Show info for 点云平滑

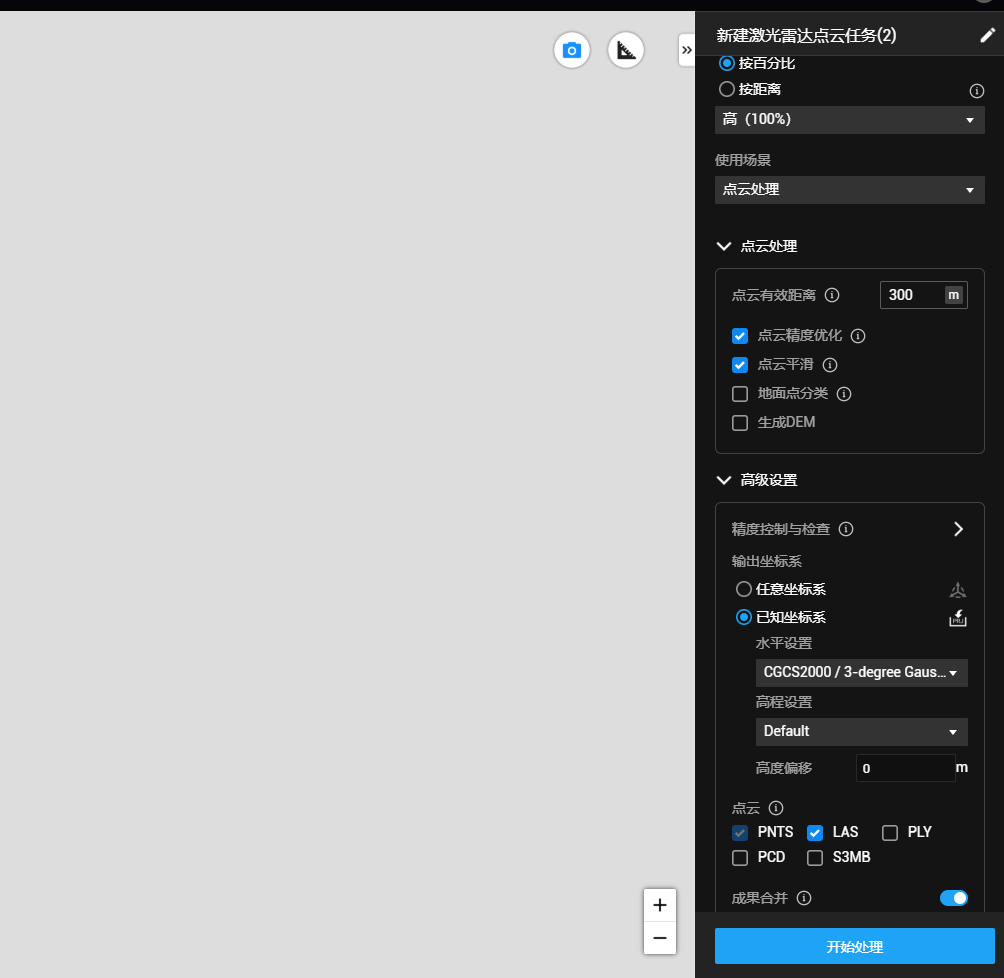point(830,365)
